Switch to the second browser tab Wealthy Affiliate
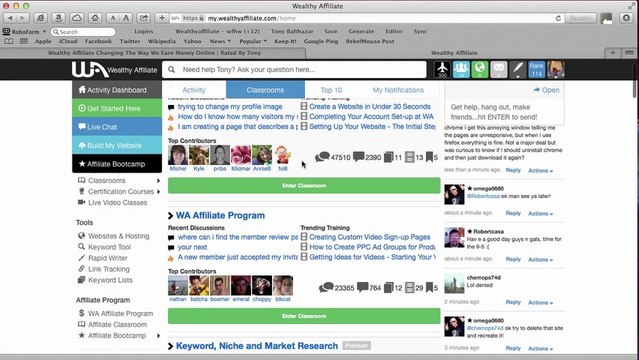 point(454,53)
